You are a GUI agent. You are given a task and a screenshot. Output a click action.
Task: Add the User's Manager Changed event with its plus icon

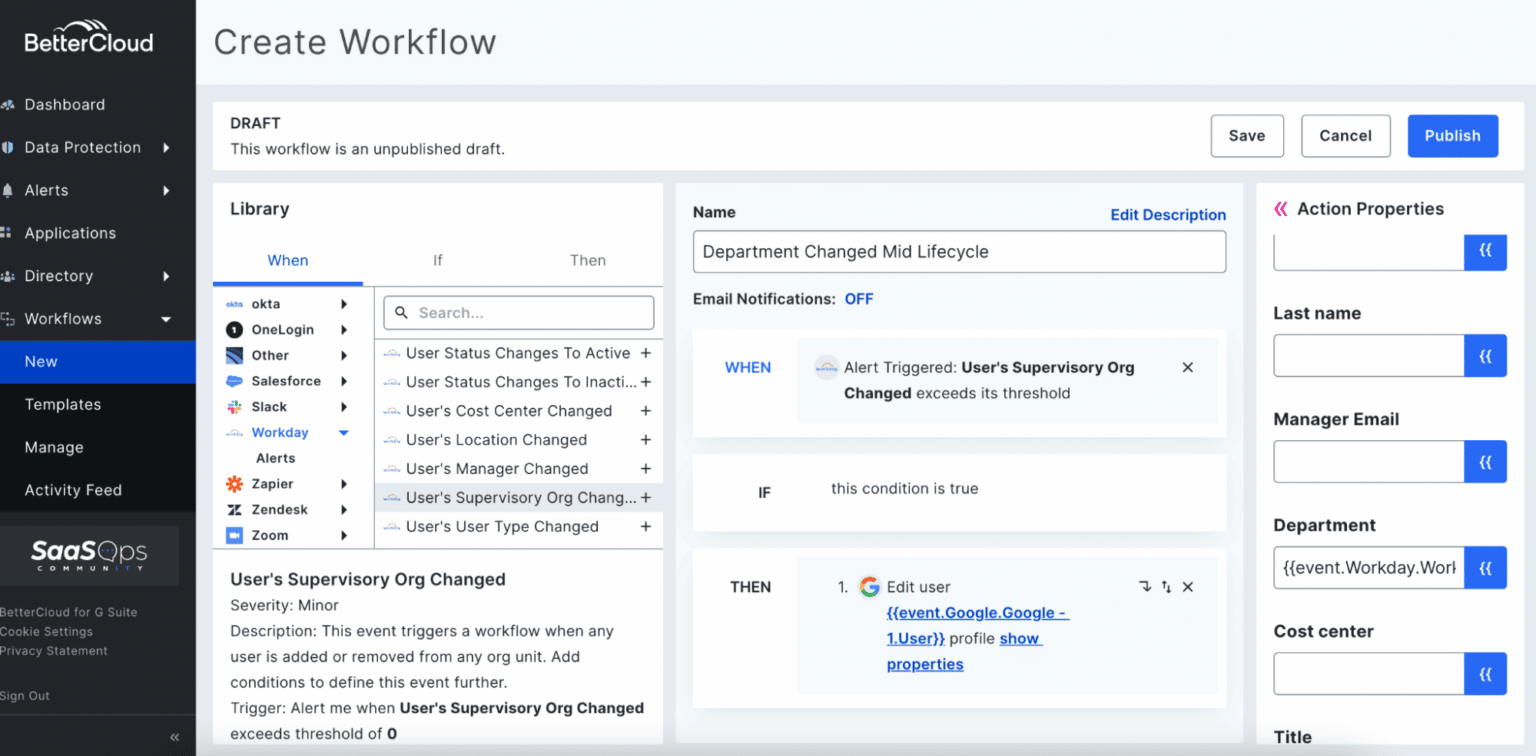click(x=646, y=468)
